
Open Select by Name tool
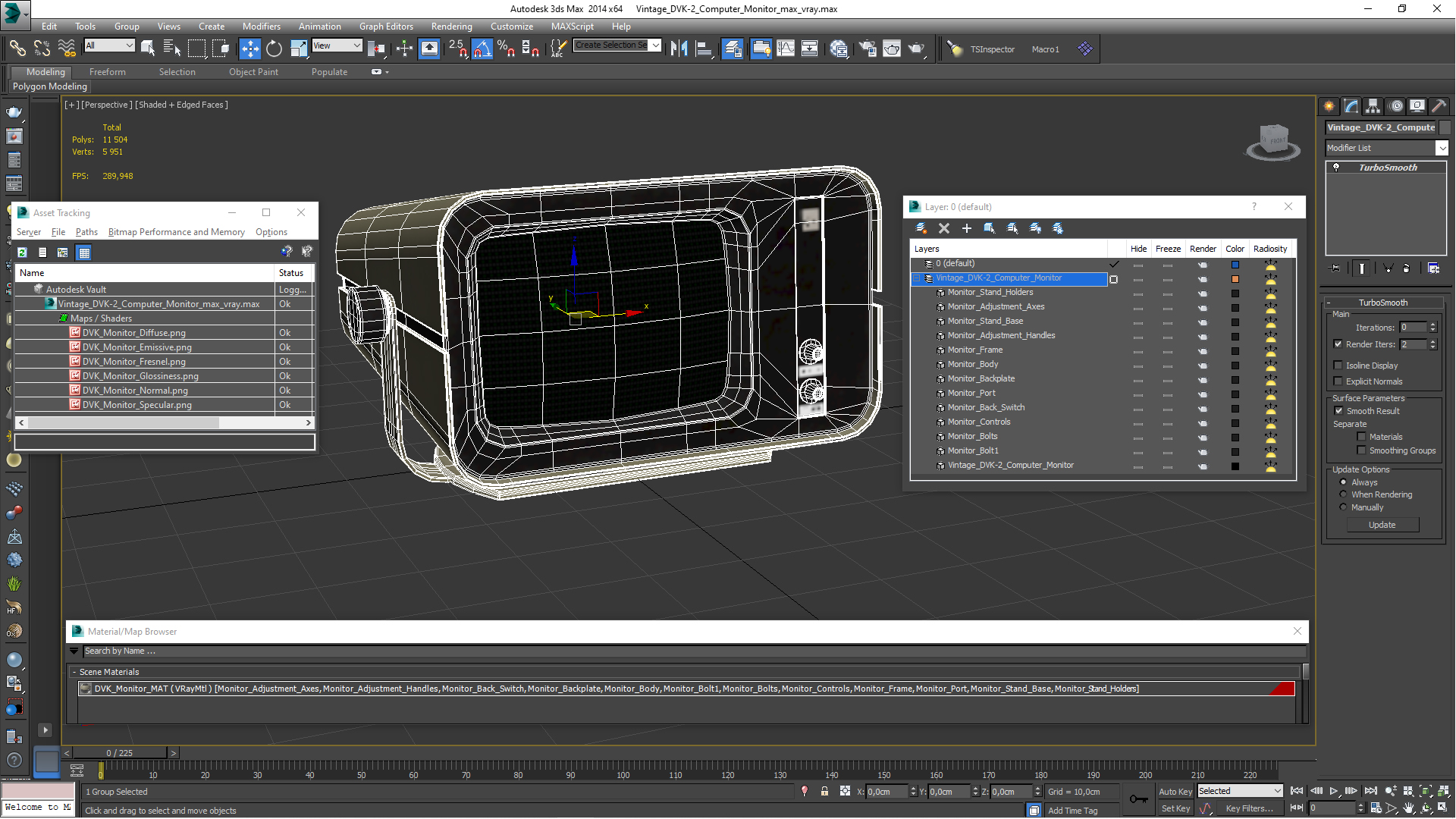click(x=172, y=49)
